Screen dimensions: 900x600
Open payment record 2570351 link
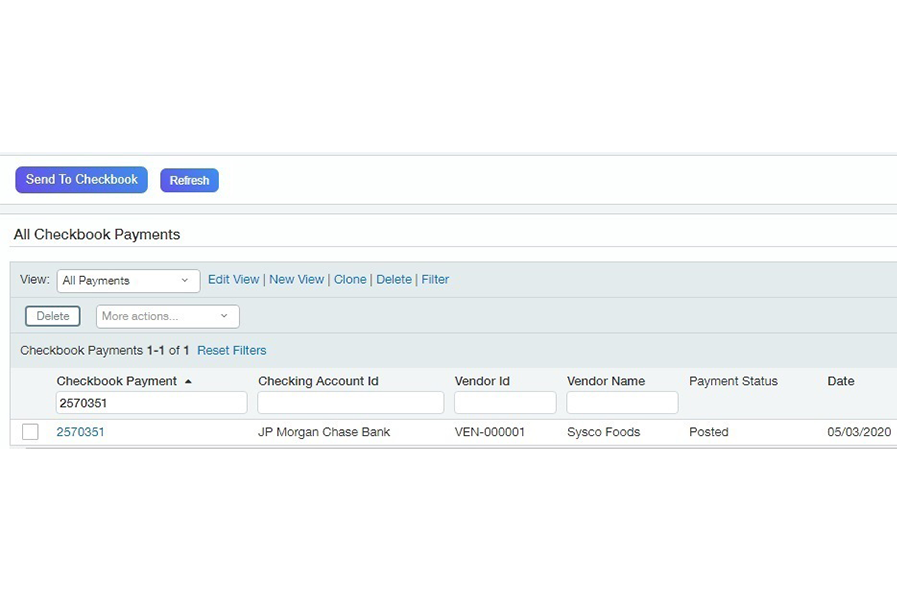pos(80,432)
